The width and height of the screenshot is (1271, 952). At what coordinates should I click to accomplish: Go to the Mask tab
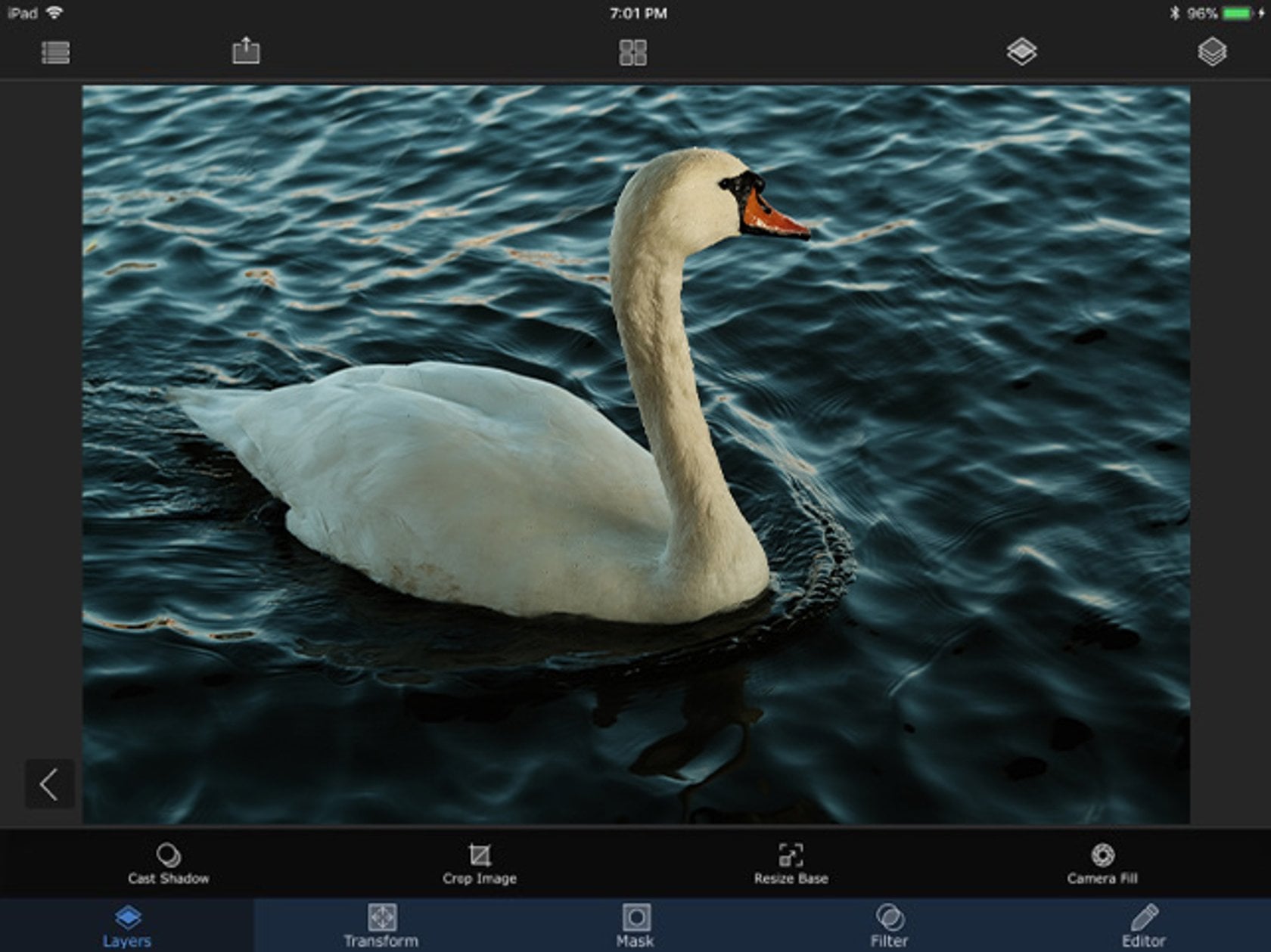pyautogui.click(x=635, y=926)
